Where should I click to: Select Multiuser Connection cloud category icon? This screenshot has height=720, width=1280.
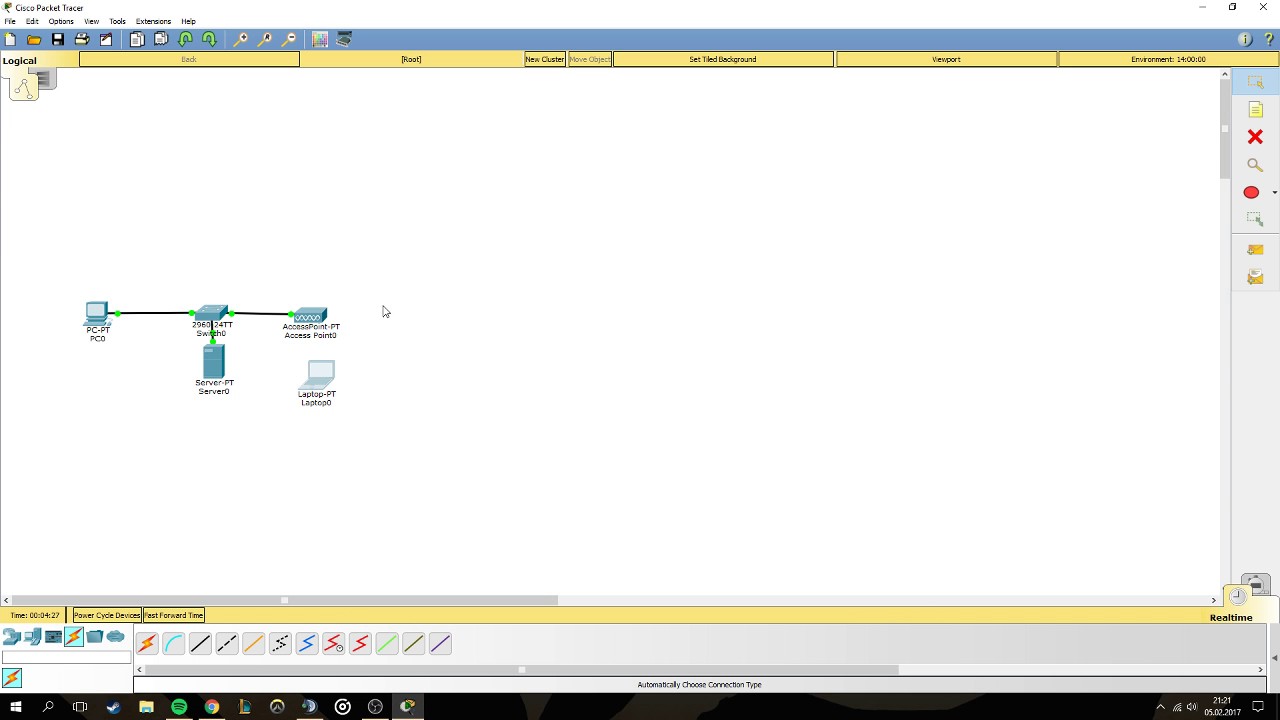(x=116, y=637)
